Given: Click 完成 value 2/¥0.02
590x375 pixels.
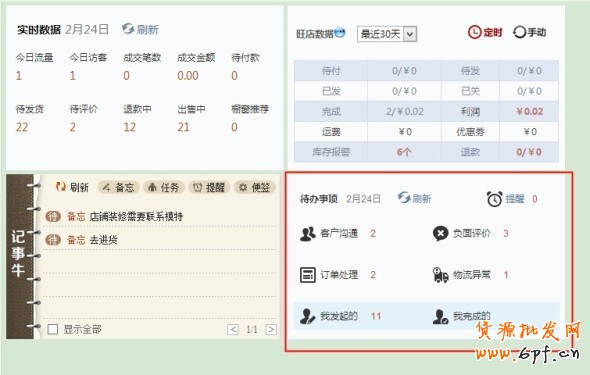Looking at the screenshot, I should 404,111.
